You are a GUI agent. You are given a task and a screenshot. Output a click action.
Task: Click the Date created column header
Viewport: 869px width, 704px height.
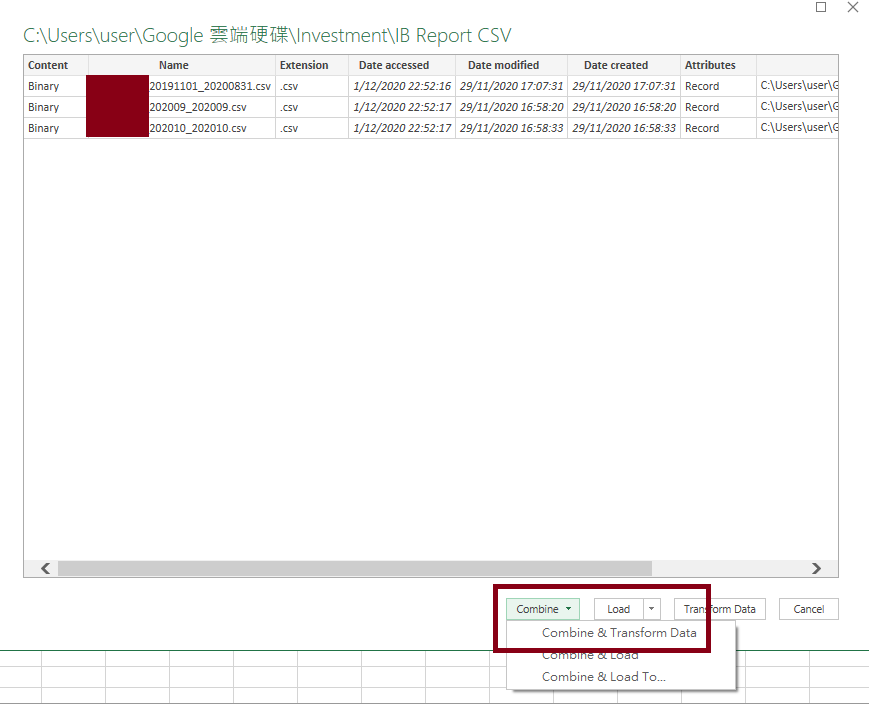(623, 65)
